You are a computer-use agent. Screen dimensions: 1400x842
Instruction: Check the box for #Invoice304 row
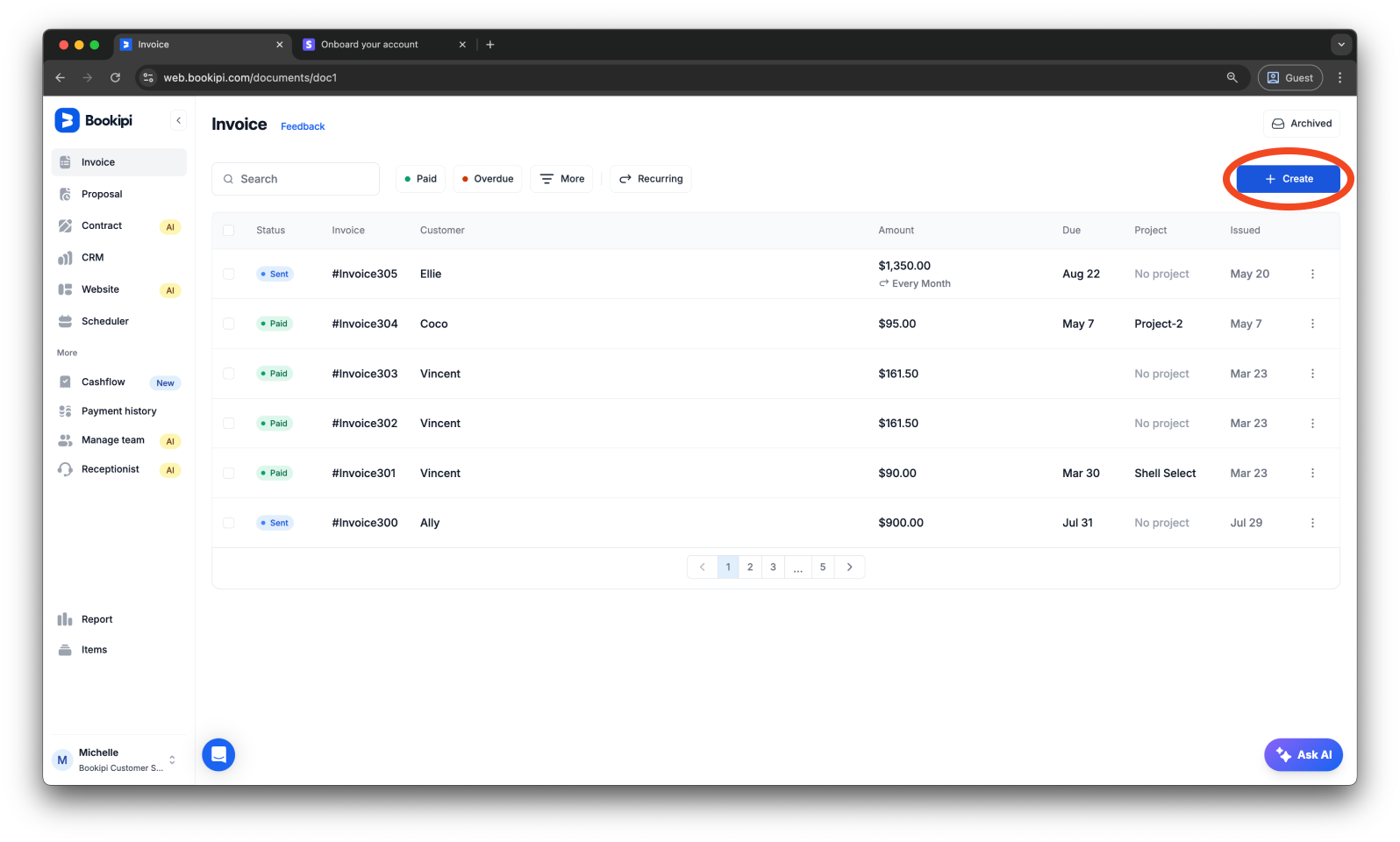point(229,324)
